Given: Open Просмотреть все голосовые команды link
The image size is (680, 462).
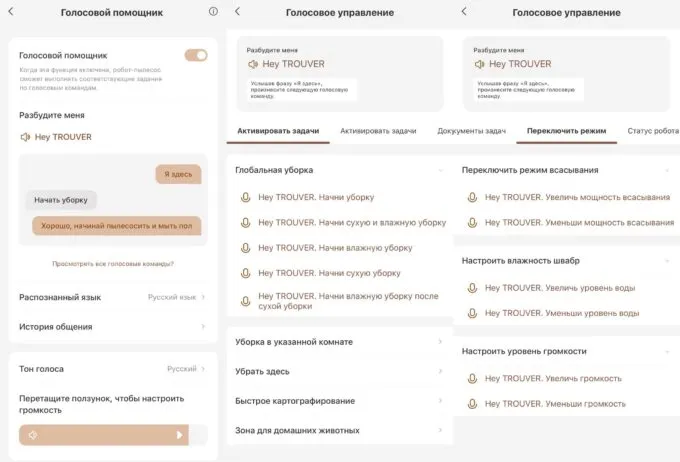Looking at the screenshot, I should pyautogui.click(x=112, y=264).
